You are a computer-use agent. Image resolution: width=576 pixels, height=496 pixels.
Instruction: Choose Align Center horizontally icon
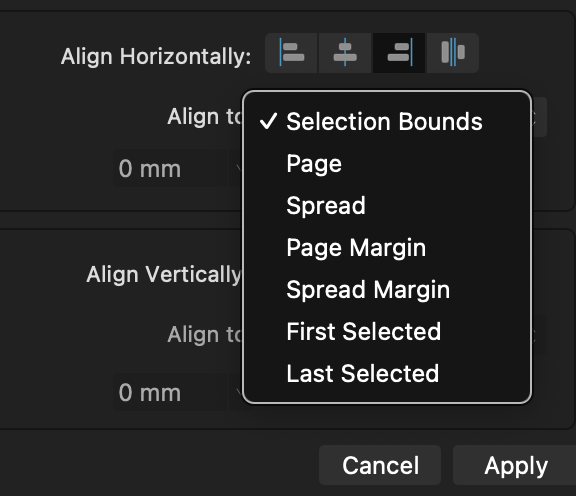click(345, 53)
